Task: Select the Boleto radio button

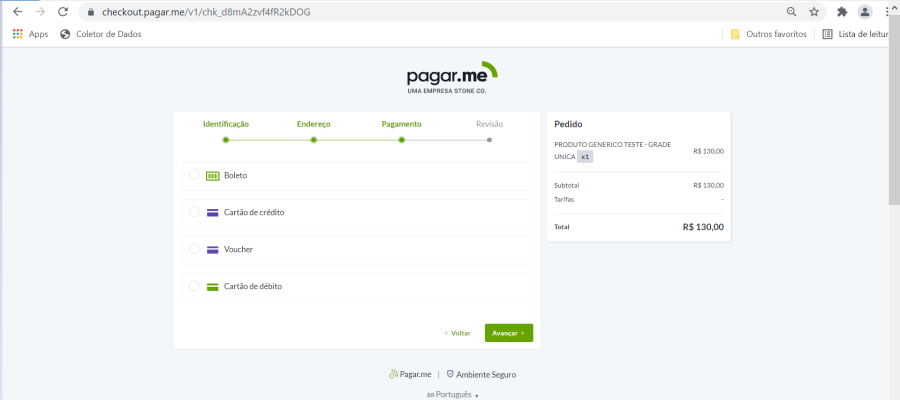Action: pos(194,174)
